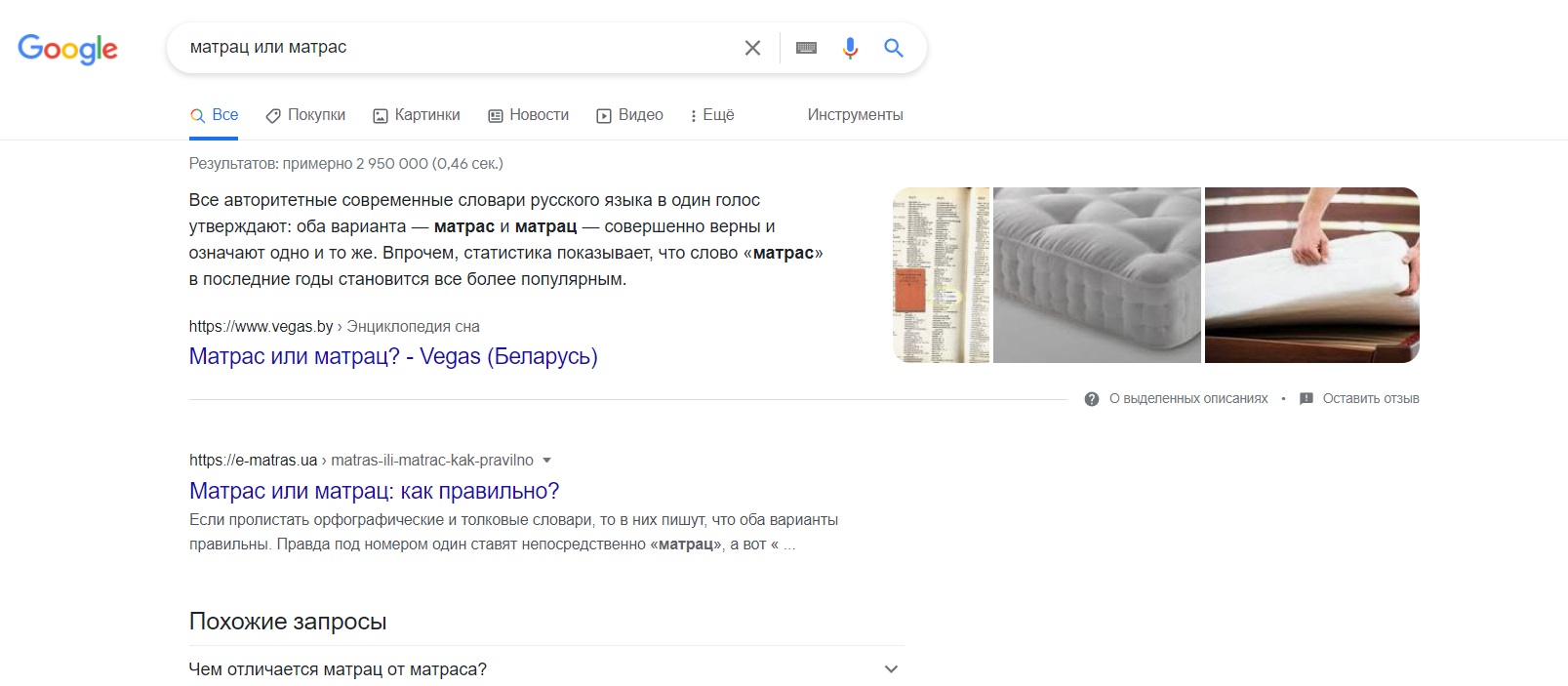The image size is (1568, 686).
Task: Open the Видео tab
Action: [x=629, y=115]
